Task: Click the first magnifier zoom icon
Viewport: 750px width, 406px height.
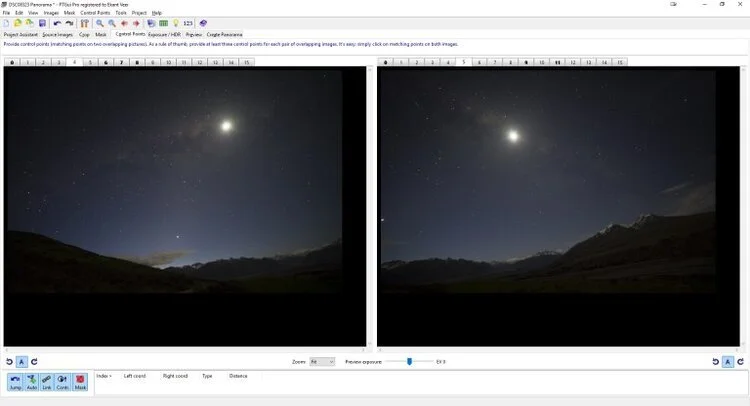Action: pos(100,23)
